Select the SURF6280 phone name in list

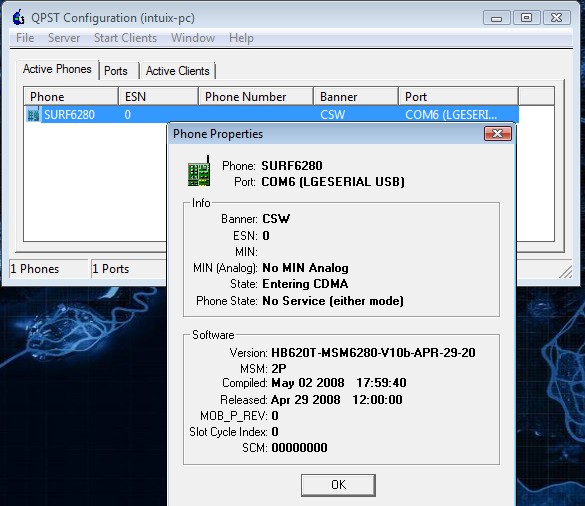coord(69,115)
